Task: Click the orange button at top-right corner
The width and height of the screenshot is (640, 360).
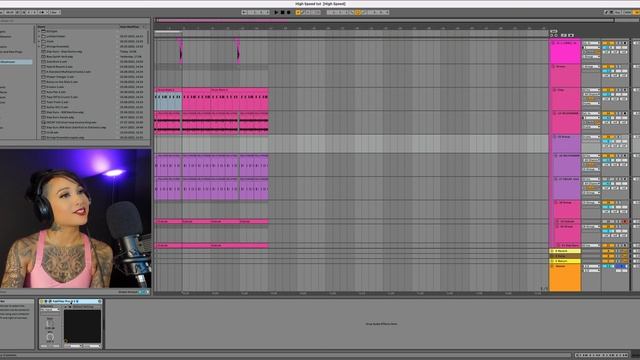Action: pos(636,13)
